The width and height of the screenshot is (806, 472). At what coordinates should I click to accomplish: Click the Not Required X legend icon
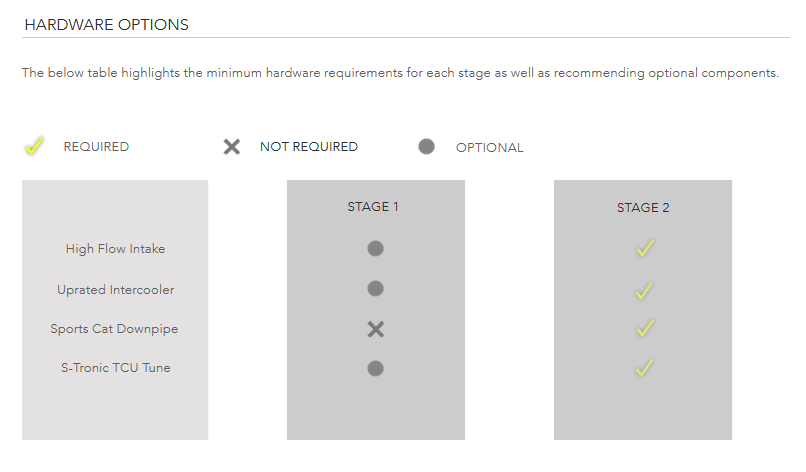(x=232, y=147)
